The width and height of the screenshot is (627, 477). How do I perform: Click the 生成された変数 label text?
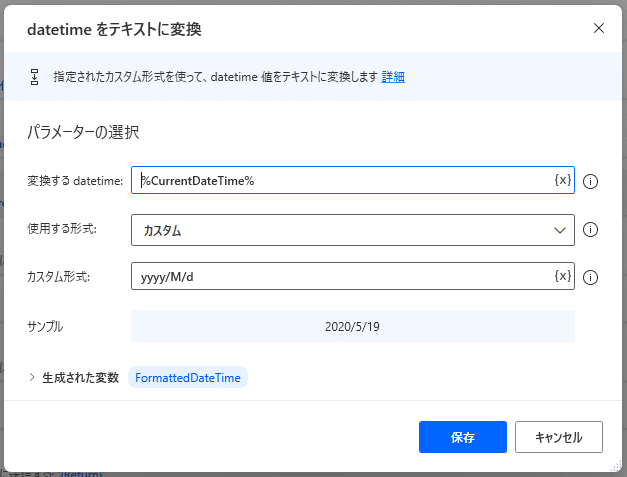click(x=80, y=377)
